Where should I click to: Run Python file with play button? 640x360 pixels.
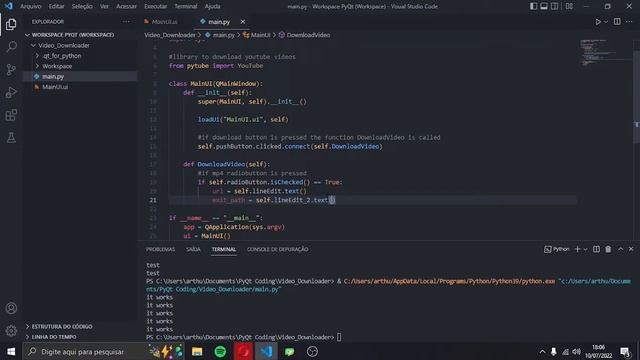(598, 22)
